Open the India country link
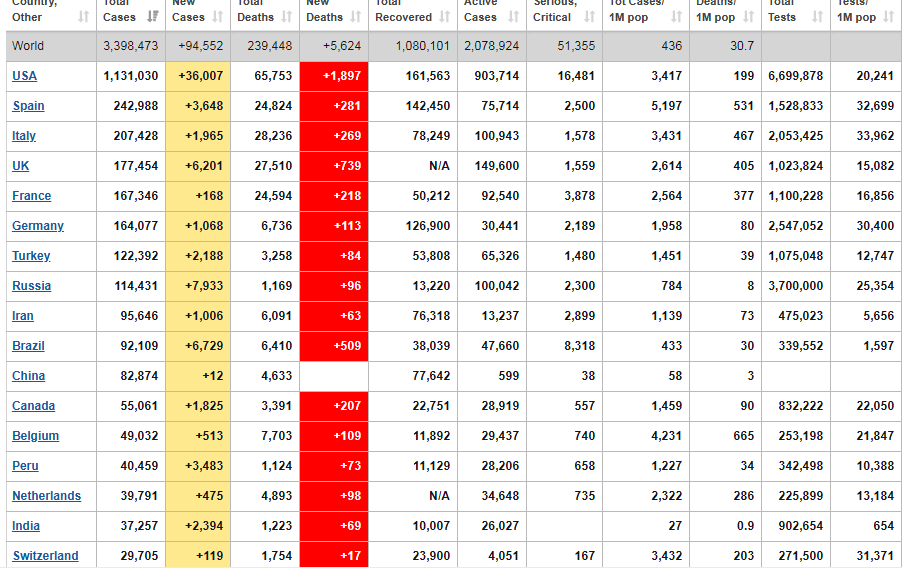The image size is (902, 568). point(26,525)
